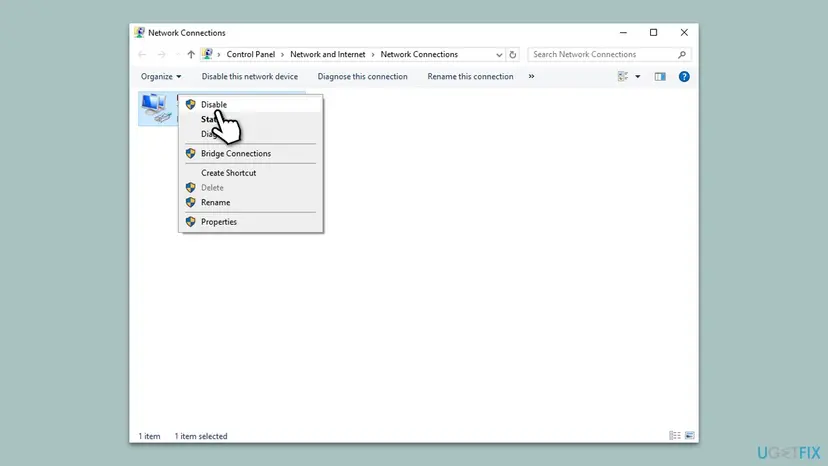Go forward with the forward arrow
Image resolution: width=828 pixels, height=466 pixels.
point(161,54)
